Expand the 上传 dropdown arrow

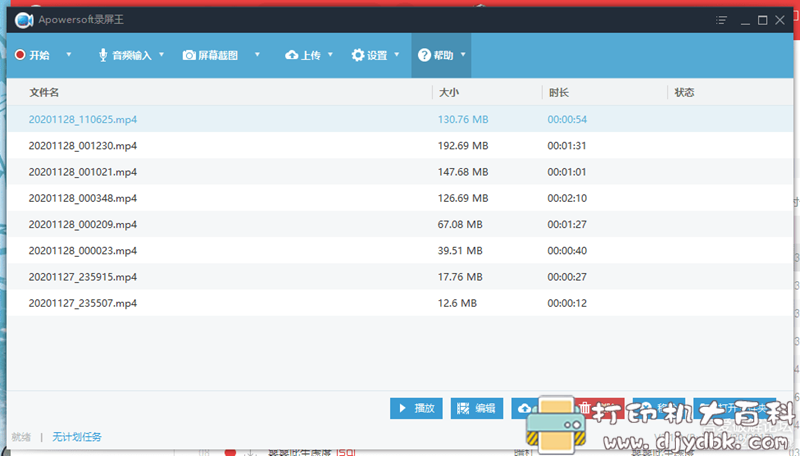pos(330,54)
